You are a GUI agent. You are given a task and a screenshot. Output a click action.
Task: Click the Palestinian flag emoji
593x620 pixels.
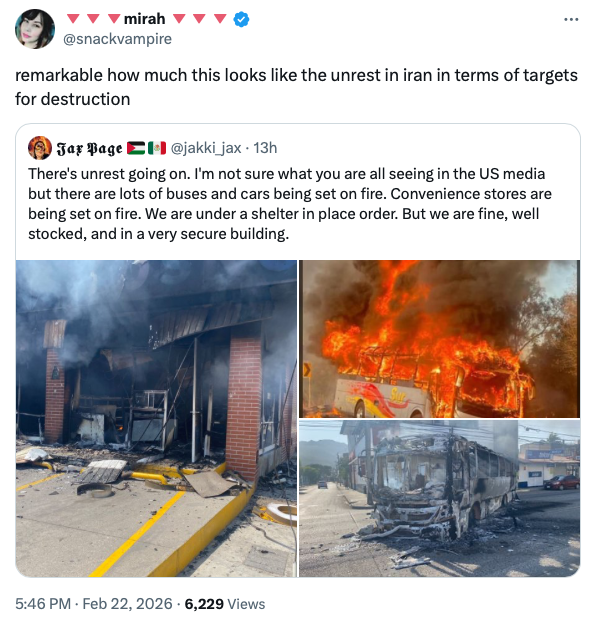(x=136, y=148)
